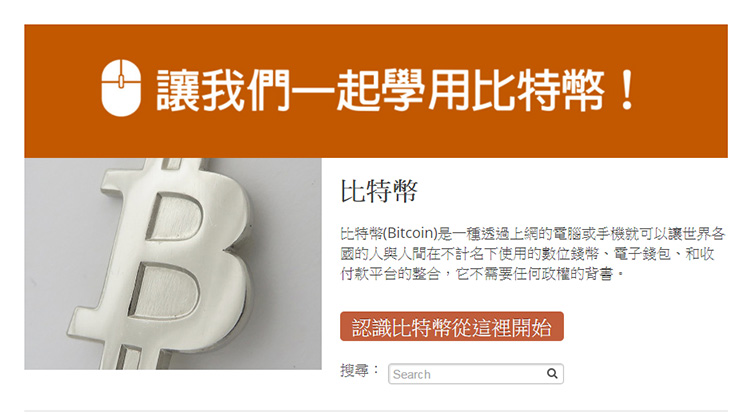This screenshot has height=420, width=750.
Task: Click the 讓世界各 text ending the first line
Action: coord(697,233)
